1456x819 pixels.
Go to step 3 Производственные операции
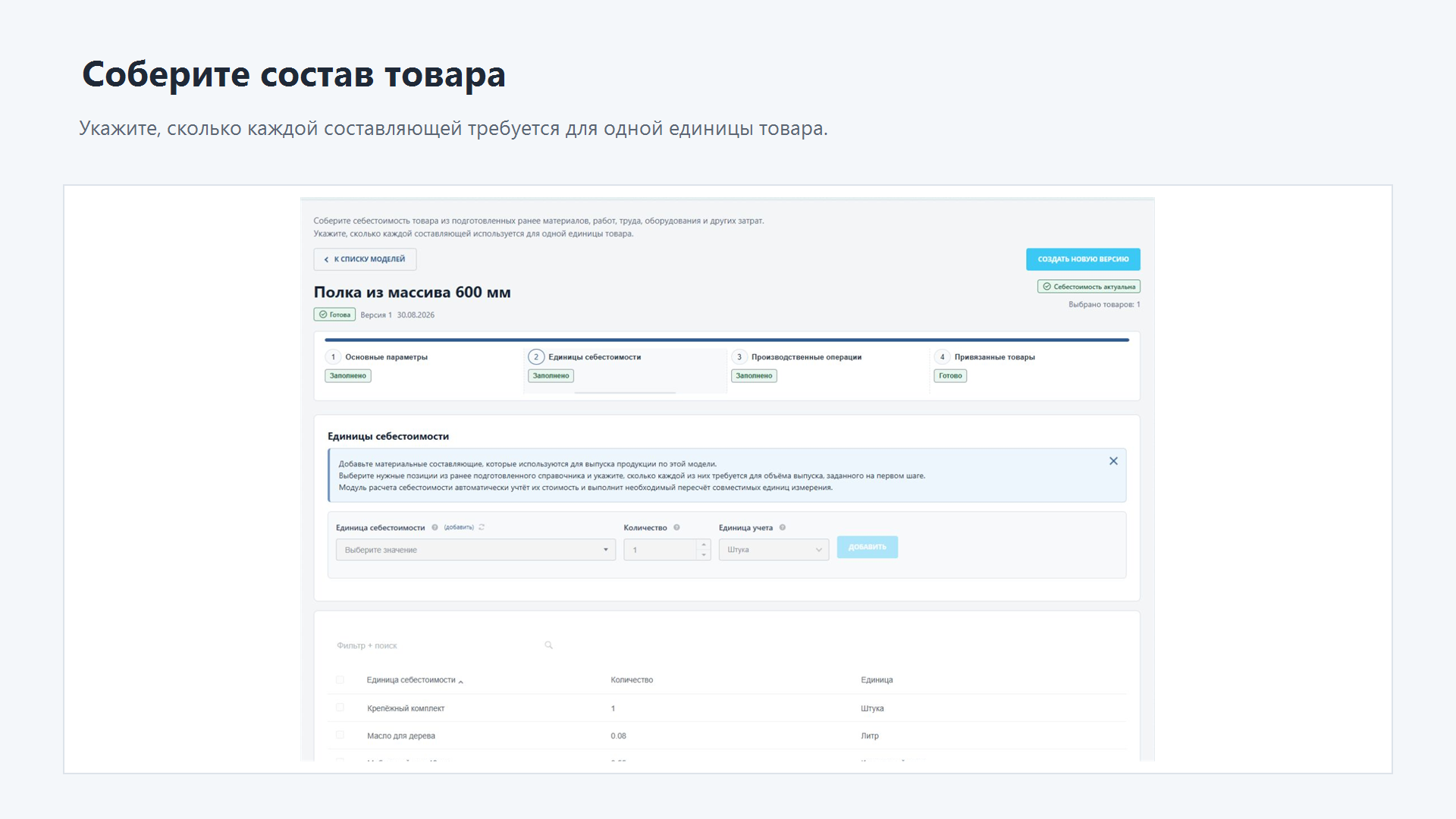806,357
